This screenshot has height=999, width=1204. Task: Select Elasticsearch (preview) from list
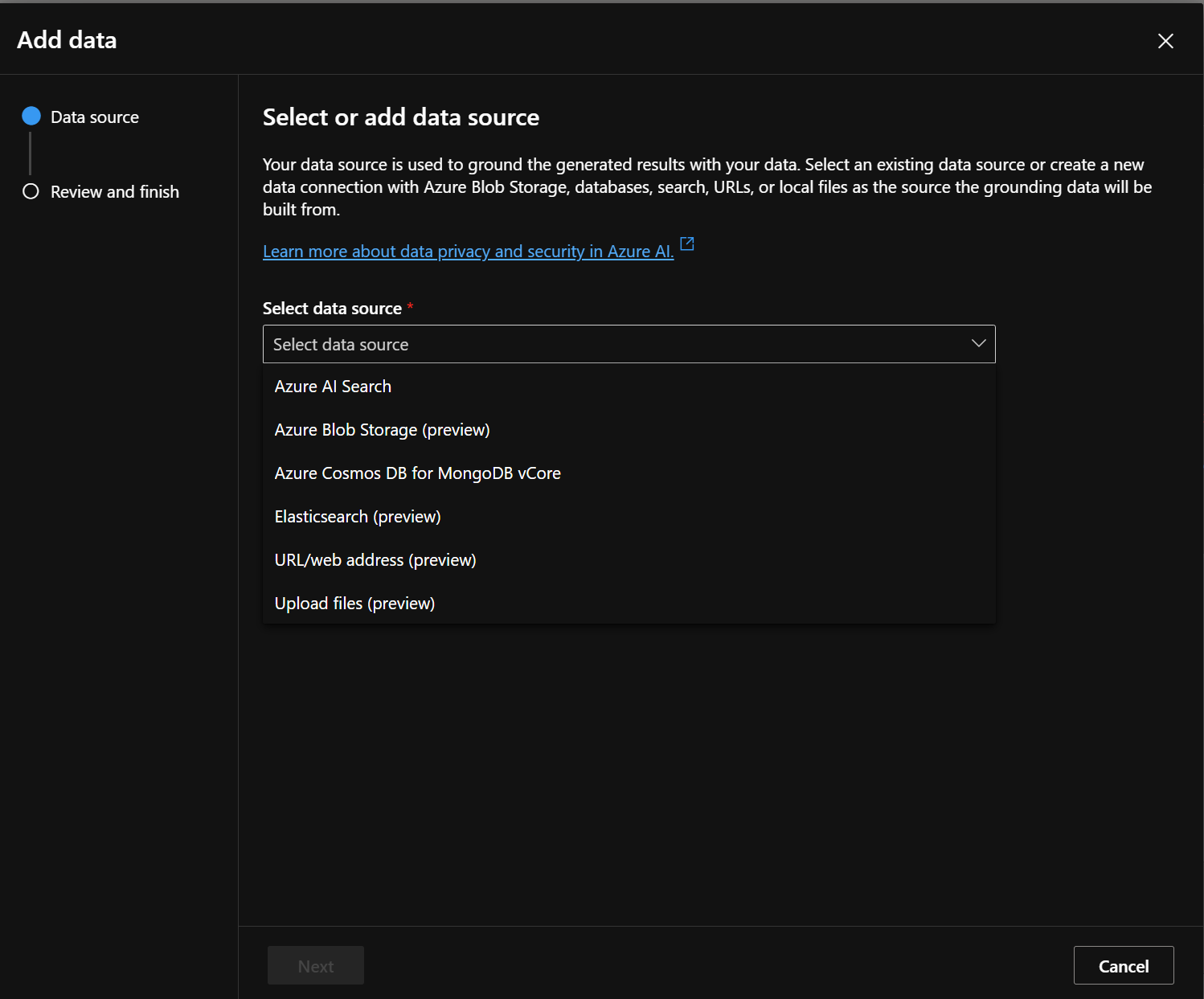(629, 517)
